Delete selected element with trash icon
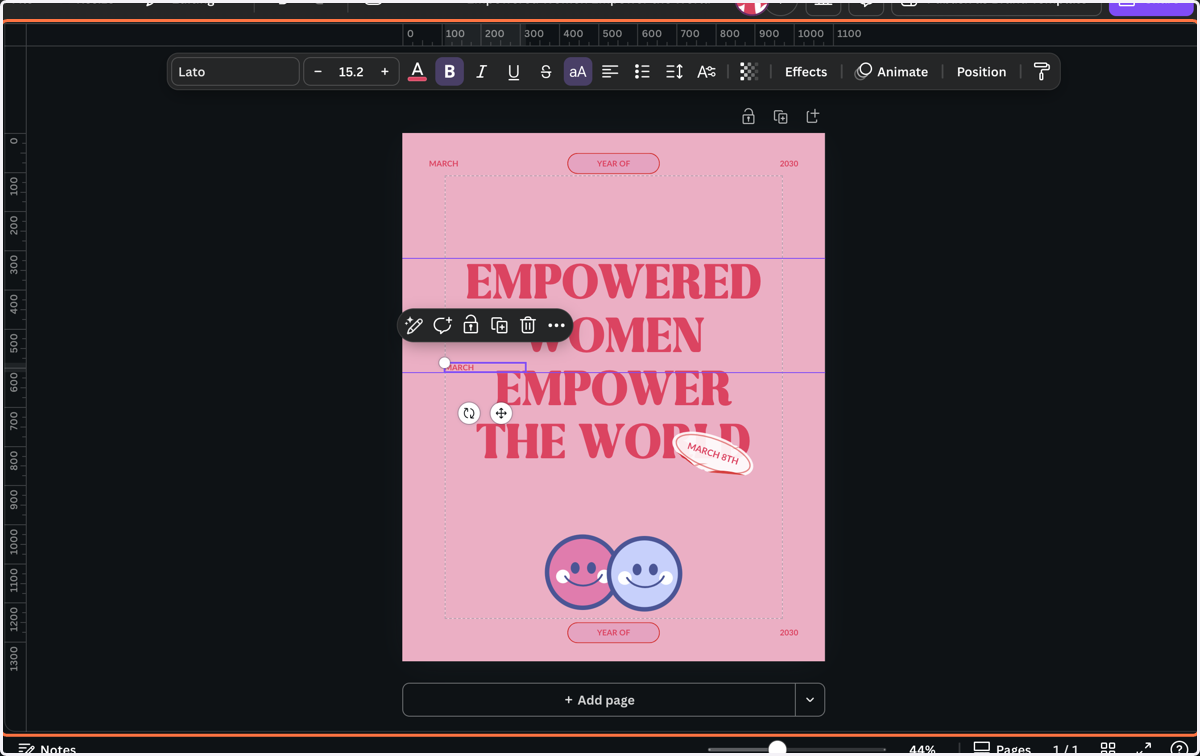Viewport: 1200px width, 756px height. click(x=528, y=325)
